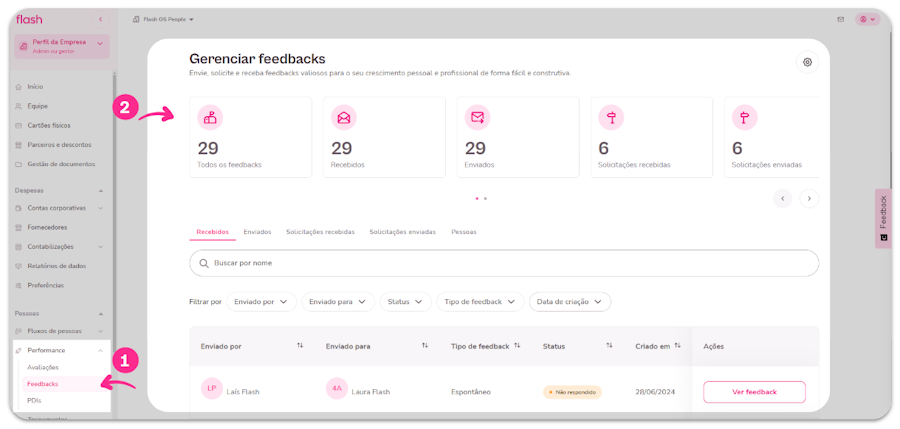Open the Tipo de feedback filter
This screenshot has height=429, width=900.
coord(480,302)
